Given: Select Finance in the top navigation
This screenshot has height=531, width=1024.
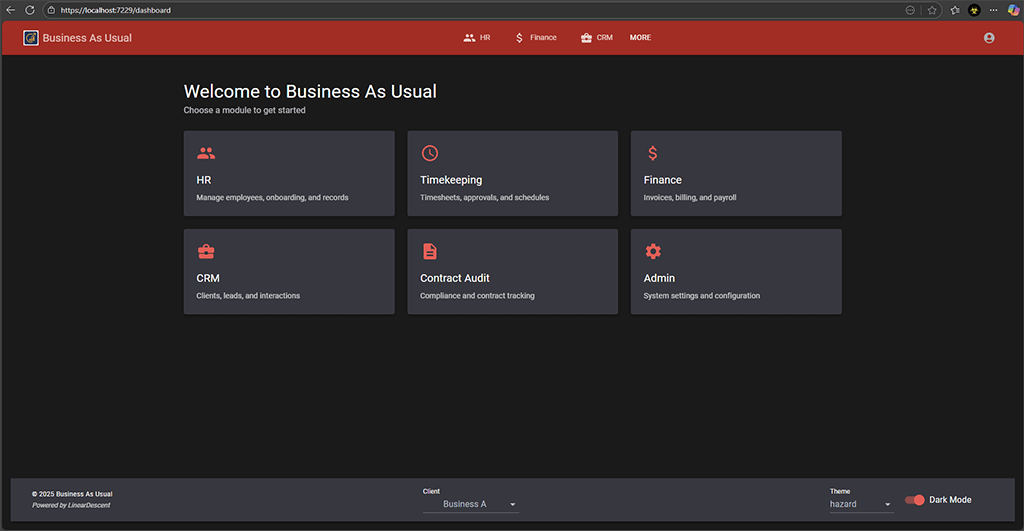Looking at the screenshot, I should pyautogui.click(x=536, y=38).
